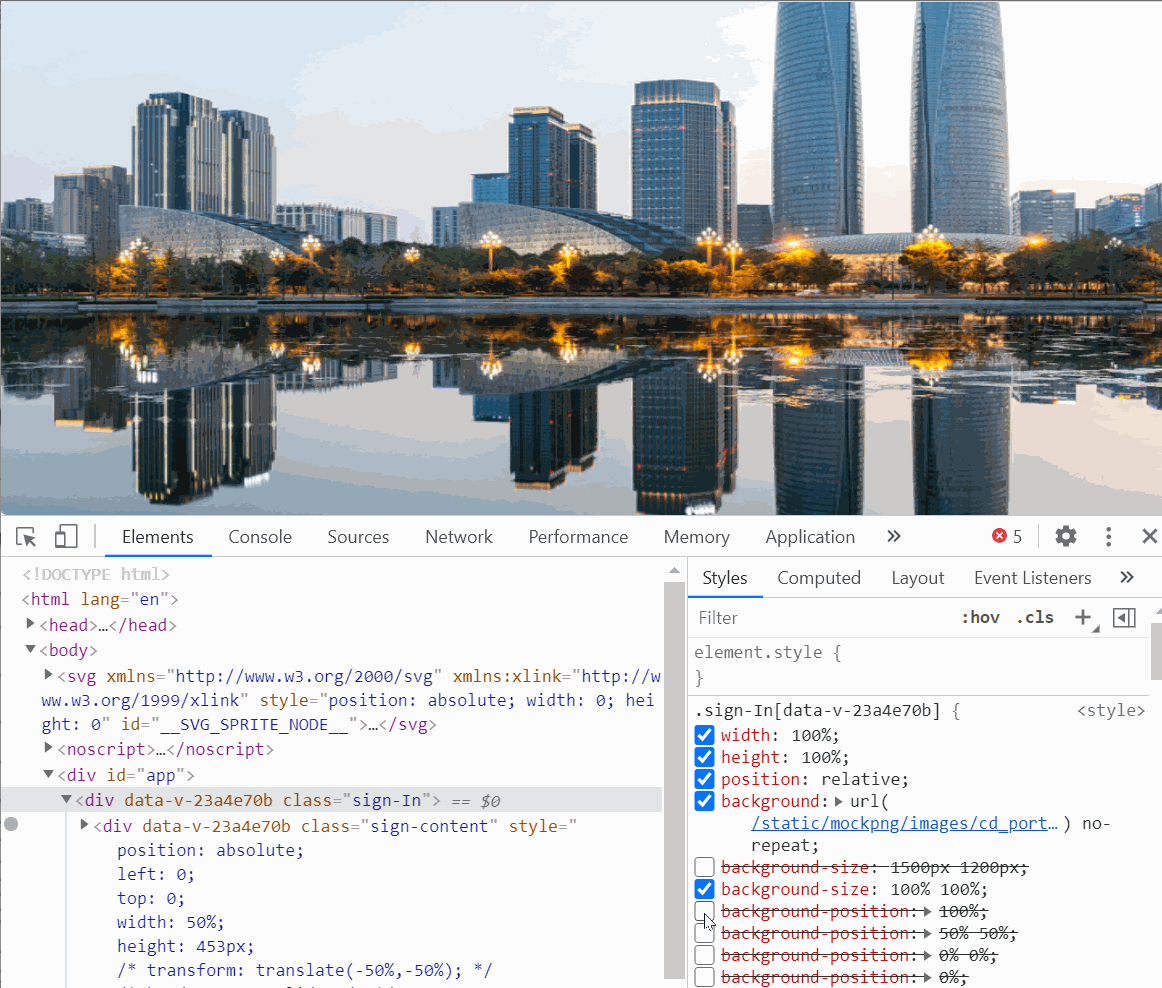
Task: Add a new style rule plus icon
Action: [x=1083, y=617]
